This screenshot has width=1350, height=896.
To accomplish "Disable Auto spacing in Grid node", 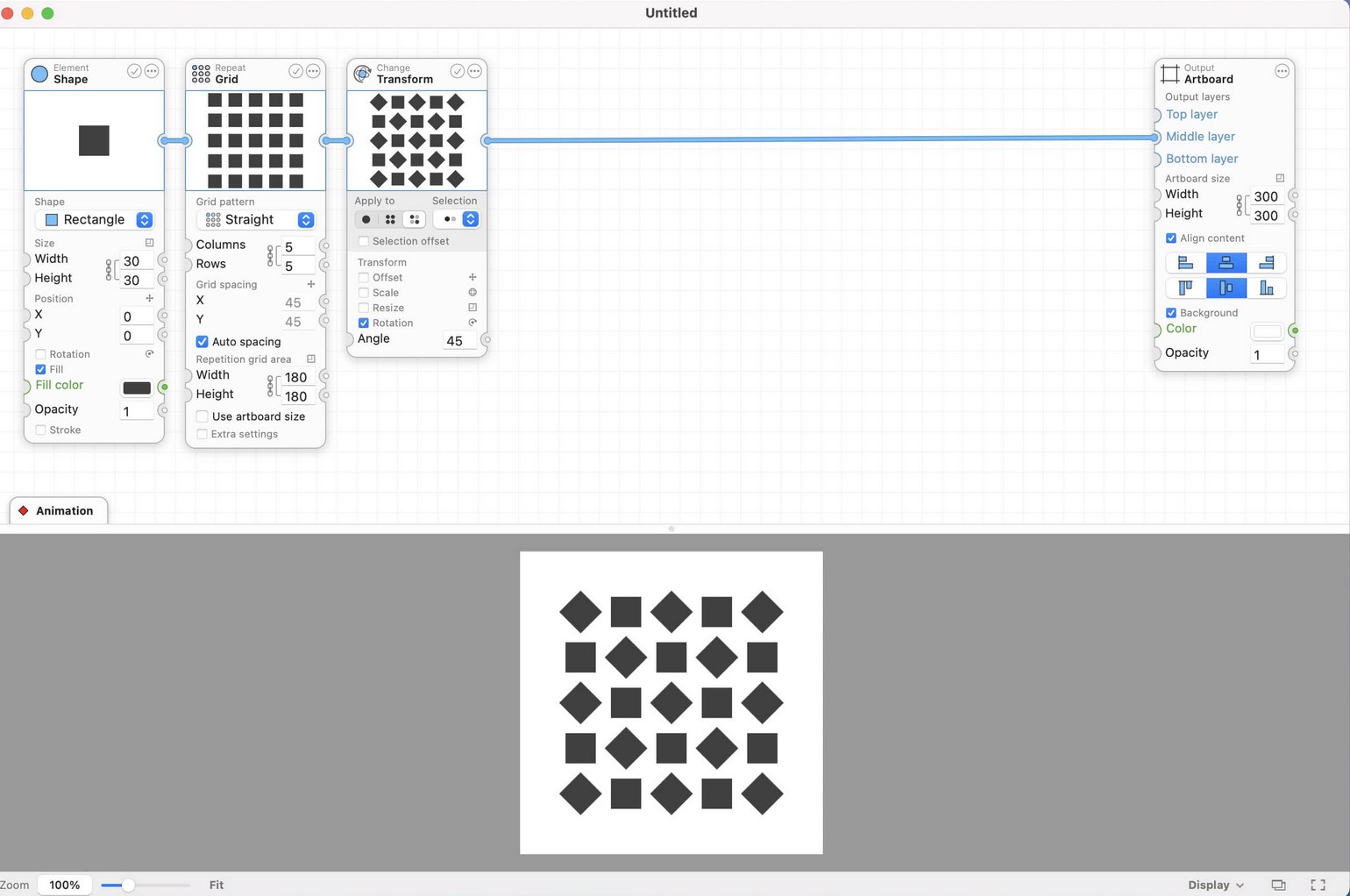I will point(202,341).
